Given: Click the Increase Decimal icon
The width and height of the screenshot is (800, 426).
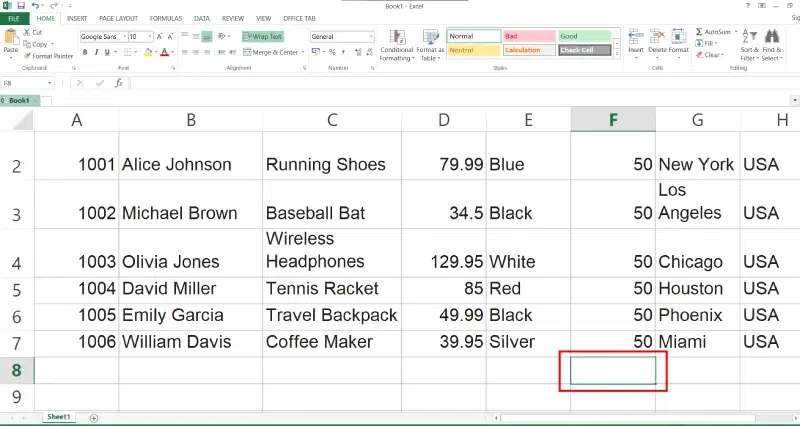Looking at the screenshot, I should point(358,52).
